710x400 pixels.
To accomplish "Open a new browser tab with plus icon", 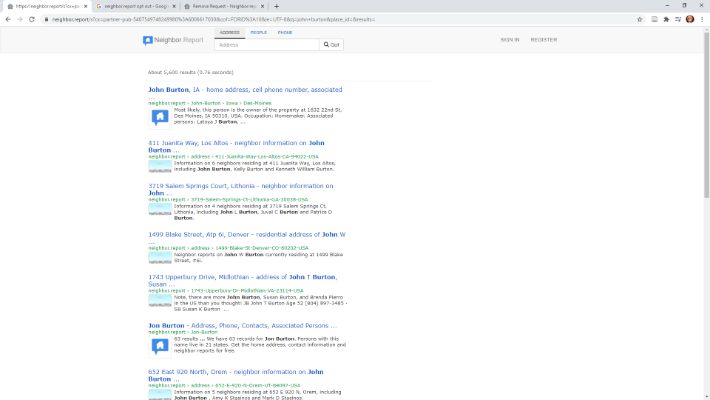I will (277, 6).
